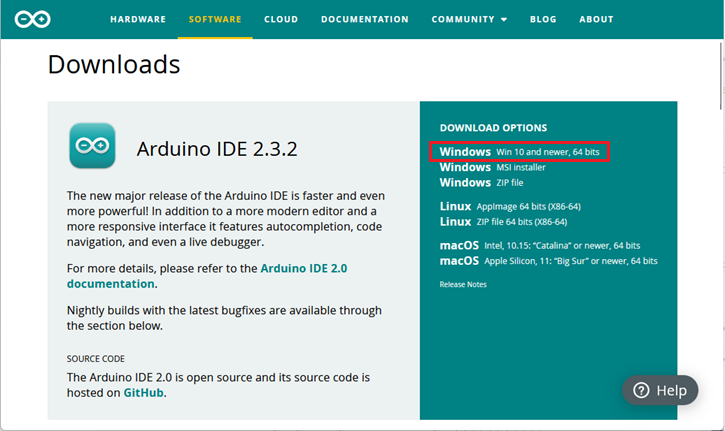Click the Arduino IDE 2.3.2 app icon
This screenshot has width=725, height=431.
(92, 147)
